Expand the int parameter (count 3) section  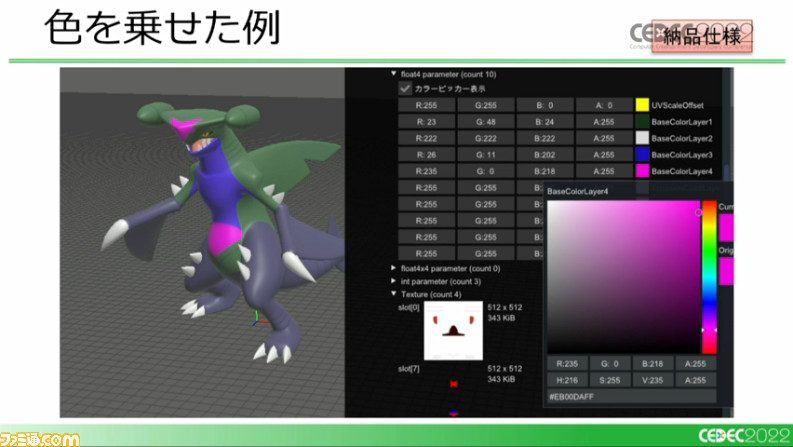point(393,281)
